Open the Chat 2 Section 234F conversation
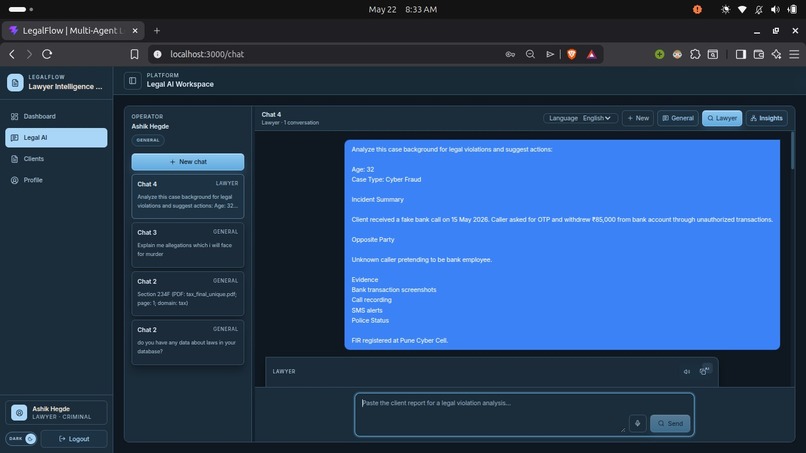This screenshot has width=806, height=453. [188, 294]
